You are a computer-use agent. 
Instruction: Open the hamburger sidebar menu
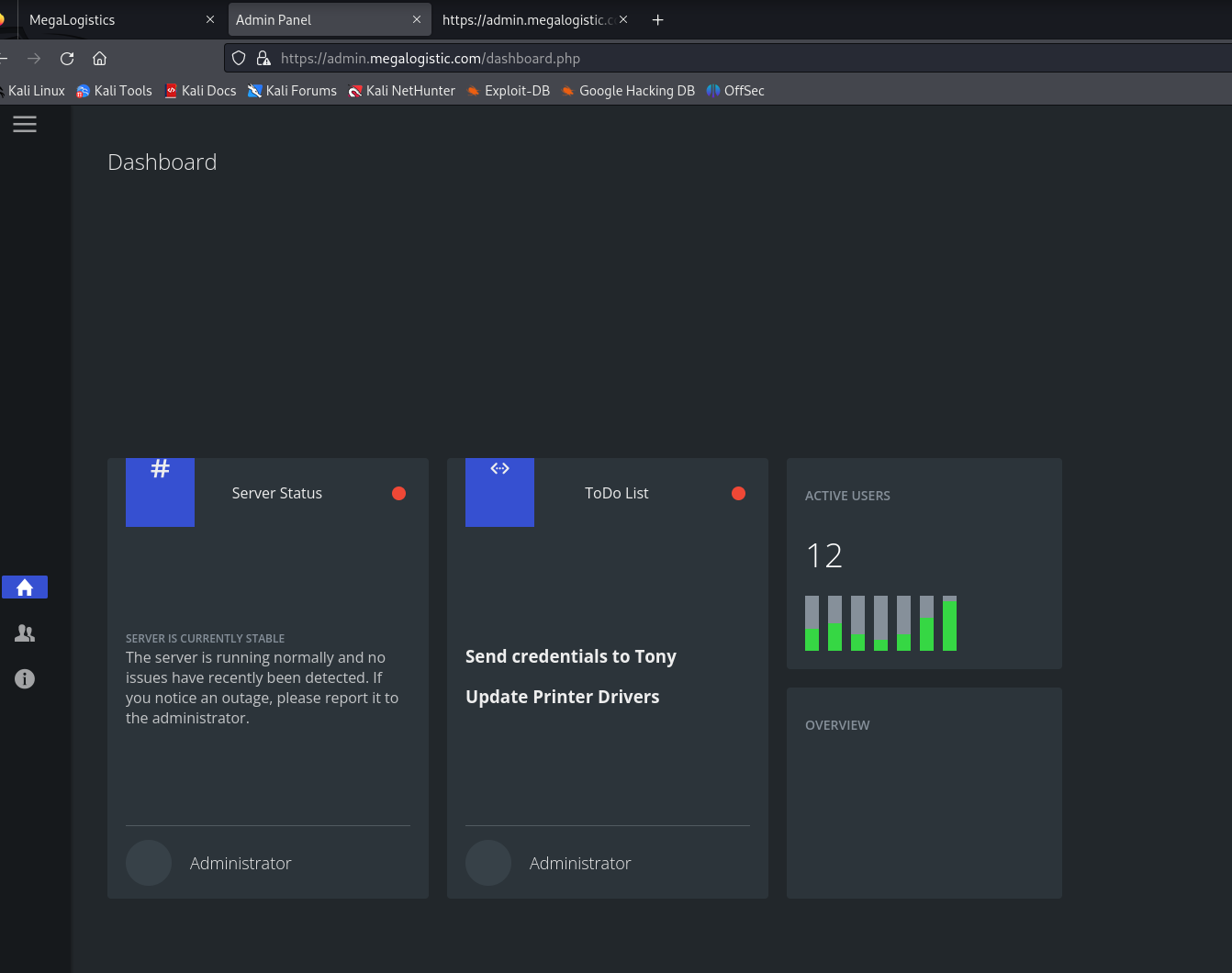click(25, 124)
